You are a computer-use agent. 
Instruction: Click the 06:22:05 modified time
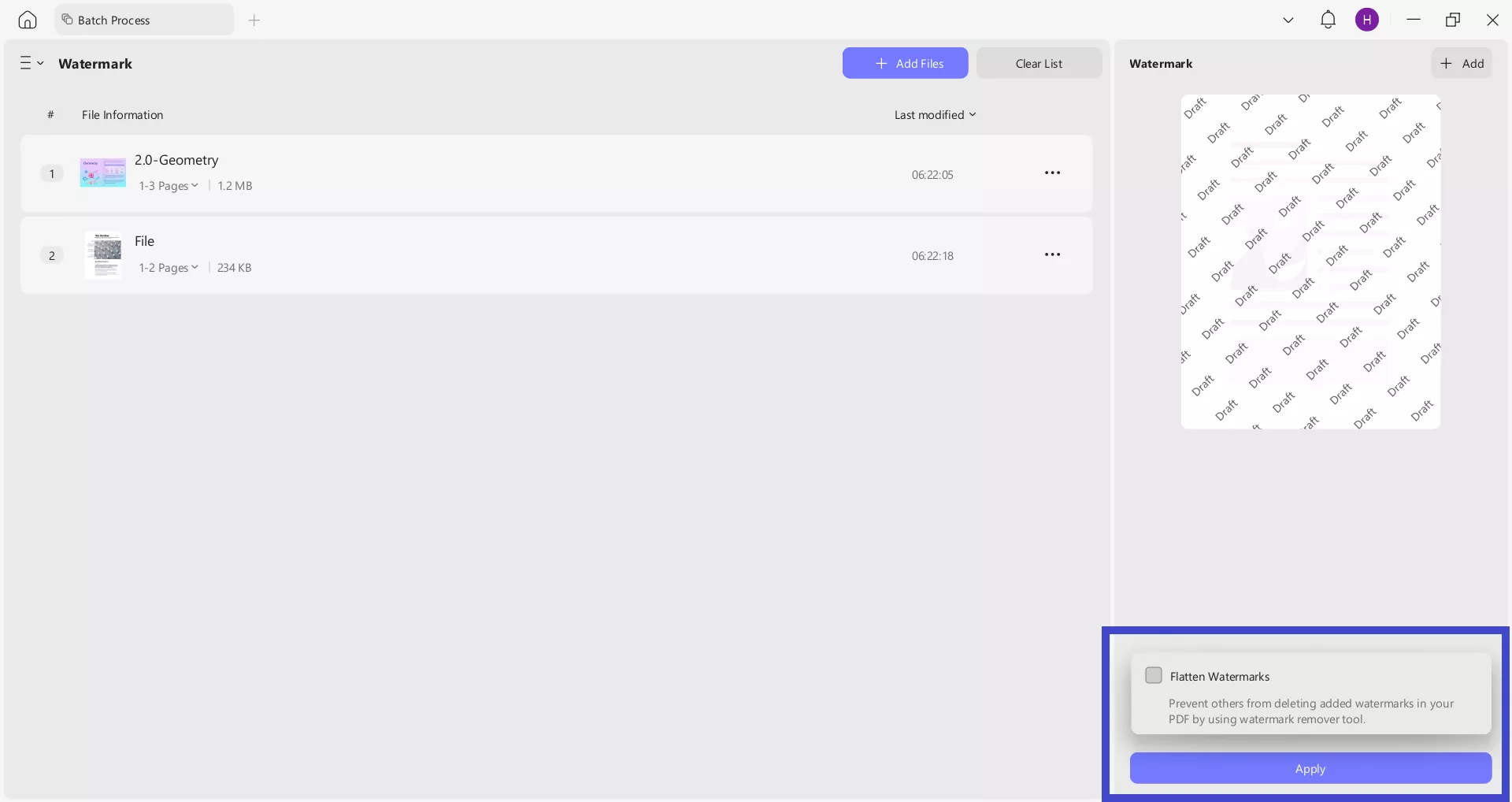(932, 175)
